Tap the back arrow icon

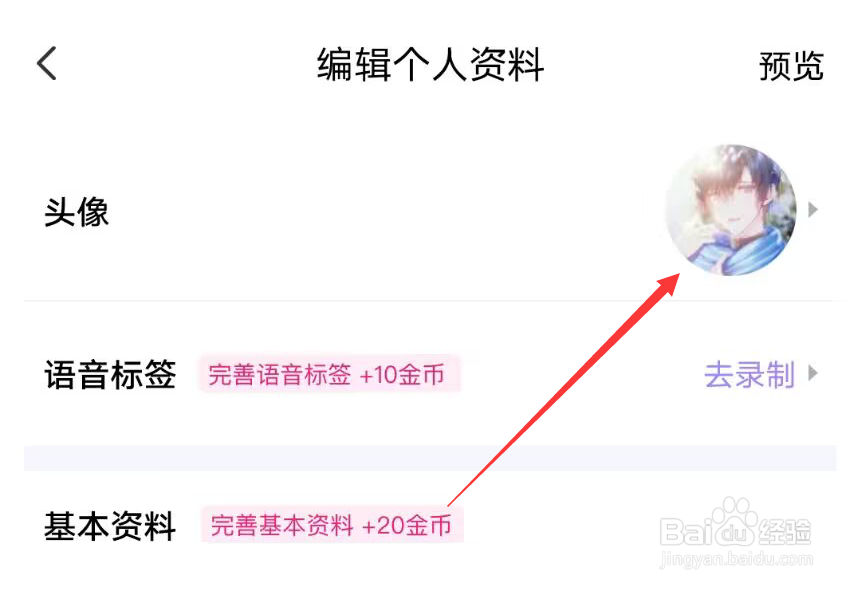(47, 64)
